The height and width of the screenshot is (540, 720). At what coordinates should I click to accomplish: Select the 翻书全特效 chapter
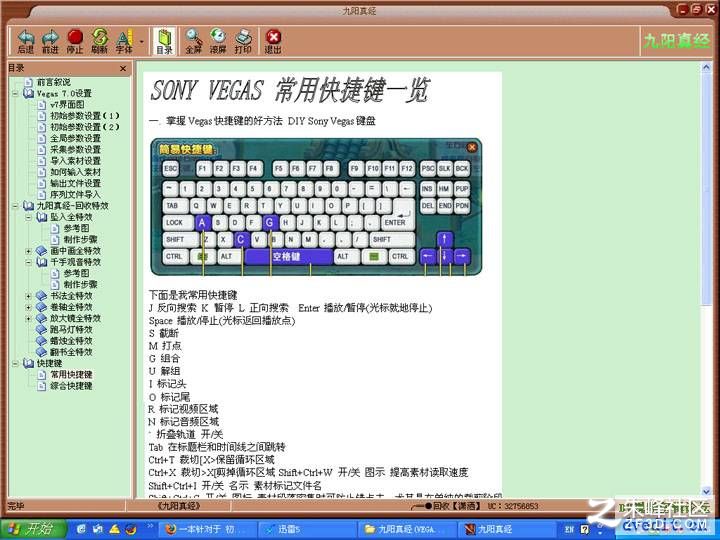click(x=71, y=352)
